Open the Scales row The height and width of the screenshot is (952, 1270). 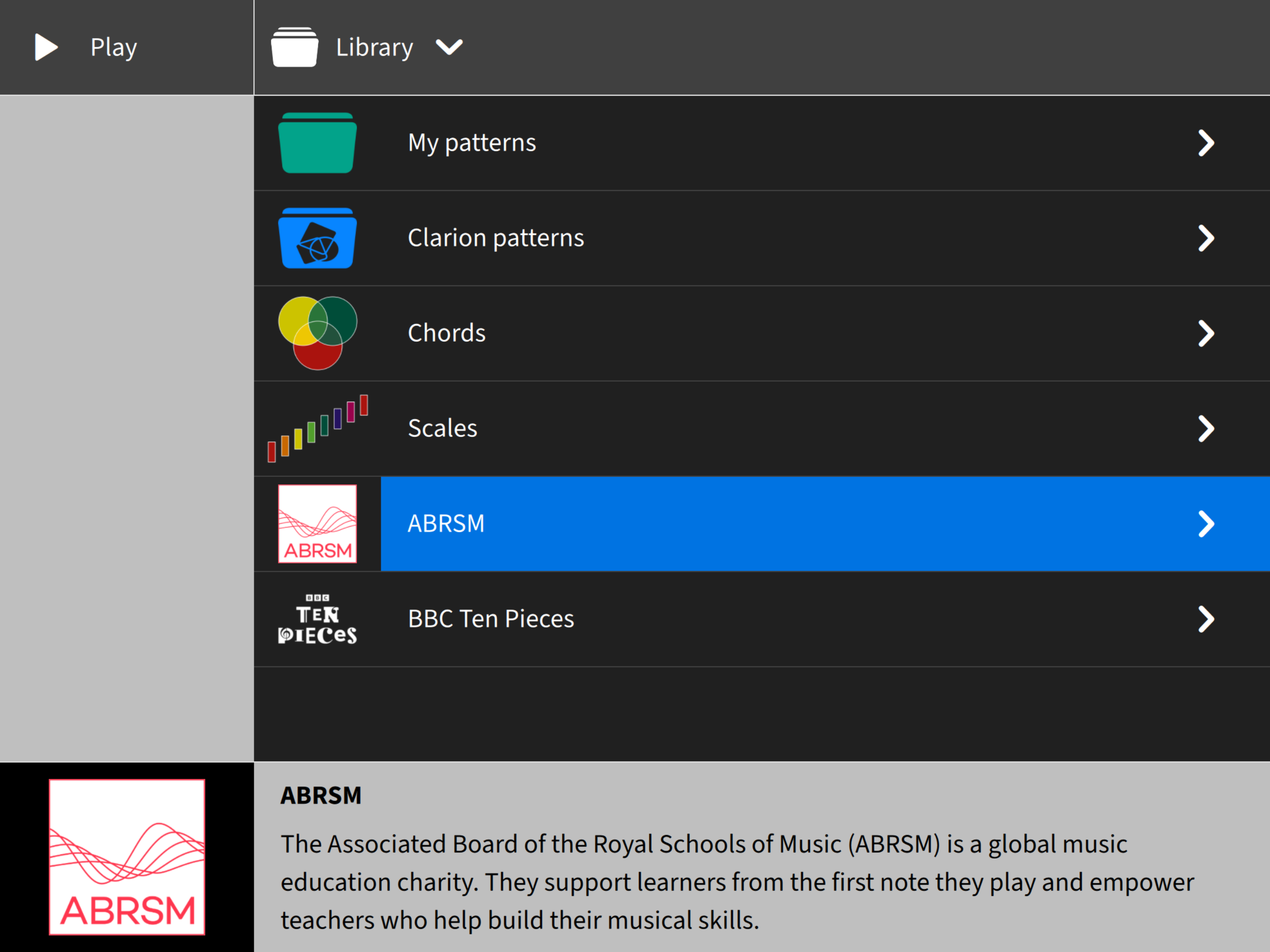click(x=762, y=429)
